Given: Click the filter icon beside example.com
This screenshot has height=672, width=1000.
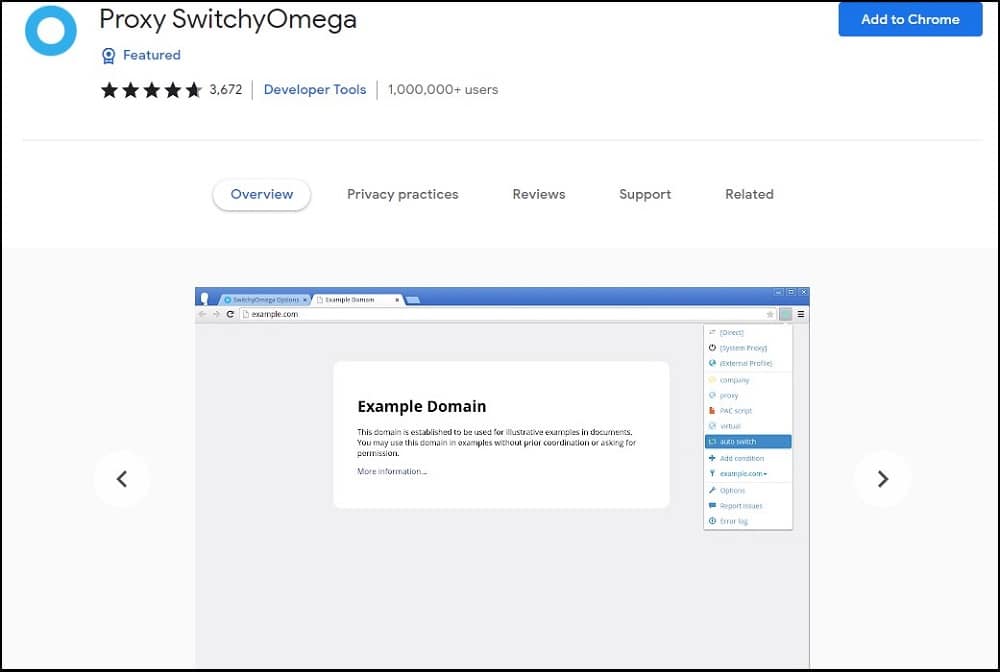Looking at the screenshot, I should pyautogui.click(x=712, y=473).
